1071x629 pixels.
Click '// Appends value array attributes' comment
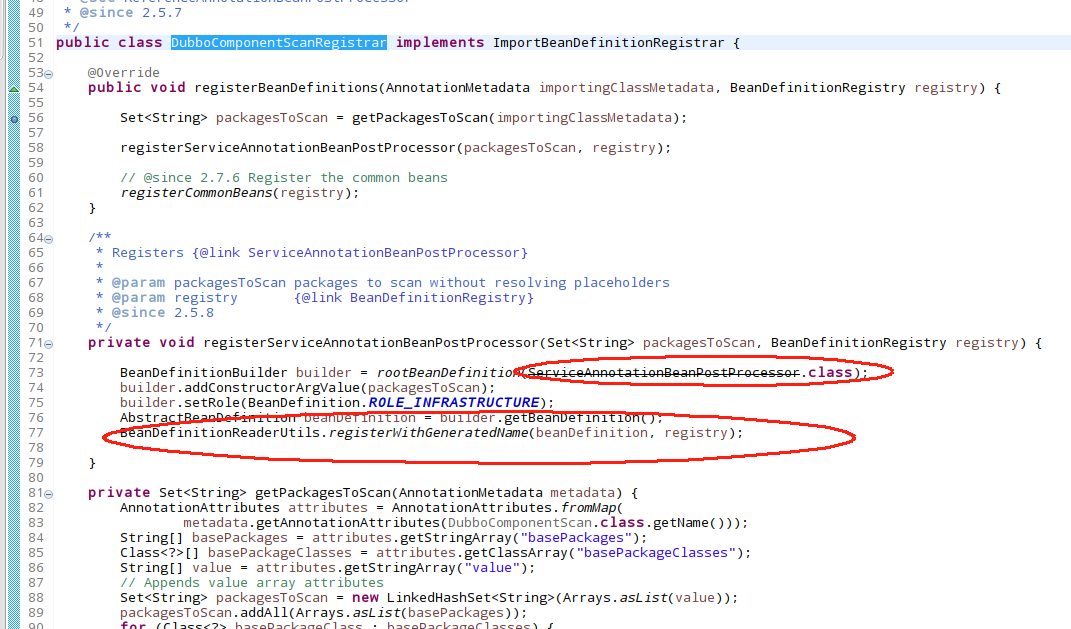tap(252, 583)
